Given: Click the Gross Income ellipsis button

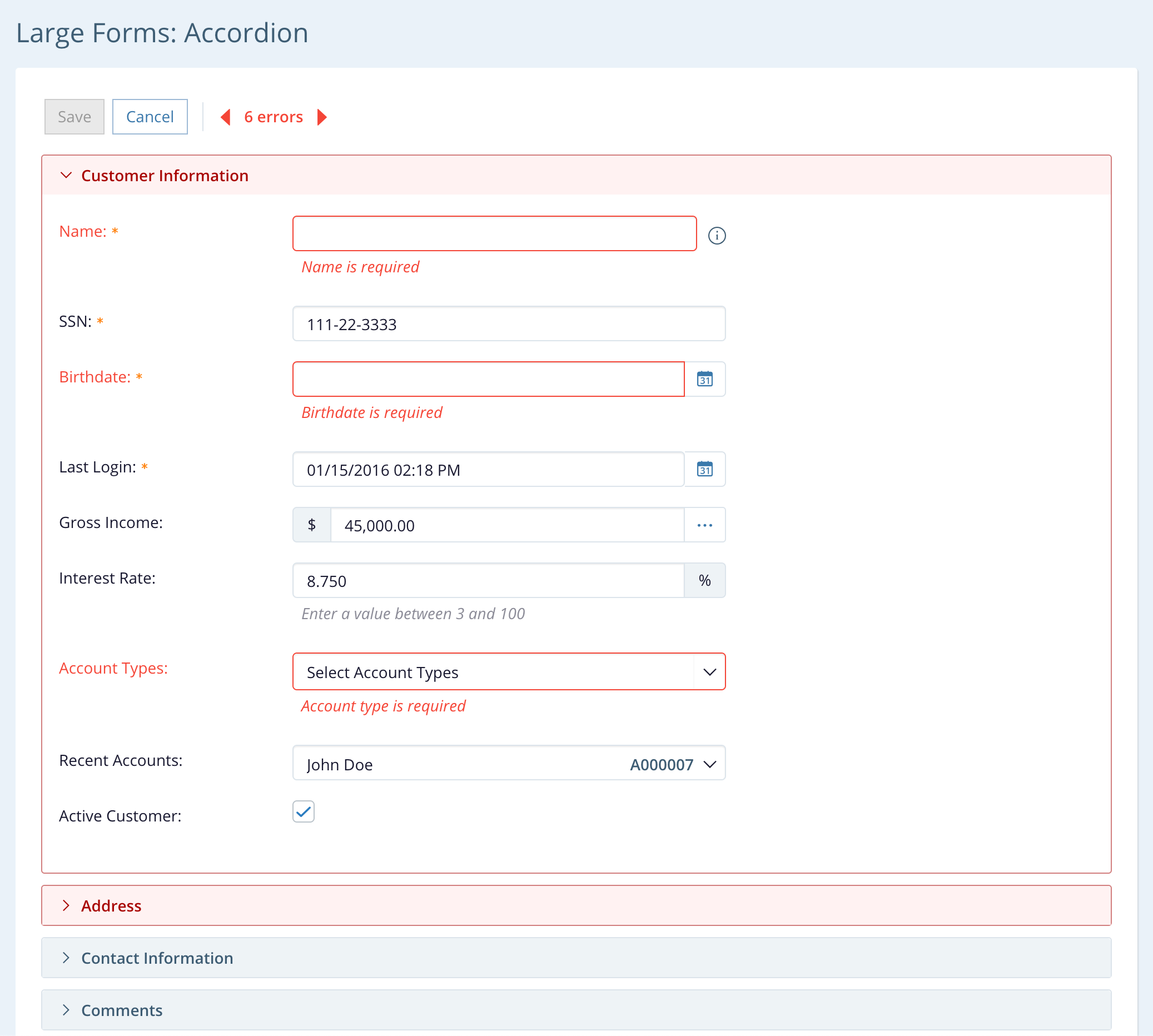Looking at the screenshot, I should point(704,525).
